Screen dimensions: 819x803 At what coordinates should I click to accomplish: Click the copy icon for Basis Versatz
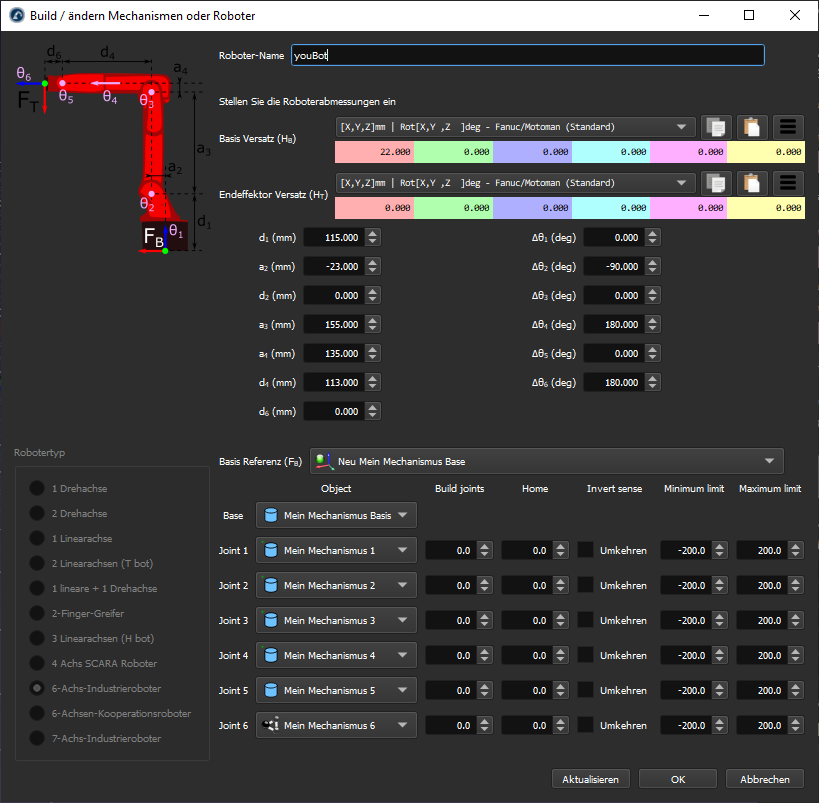(x=716, y=127)
